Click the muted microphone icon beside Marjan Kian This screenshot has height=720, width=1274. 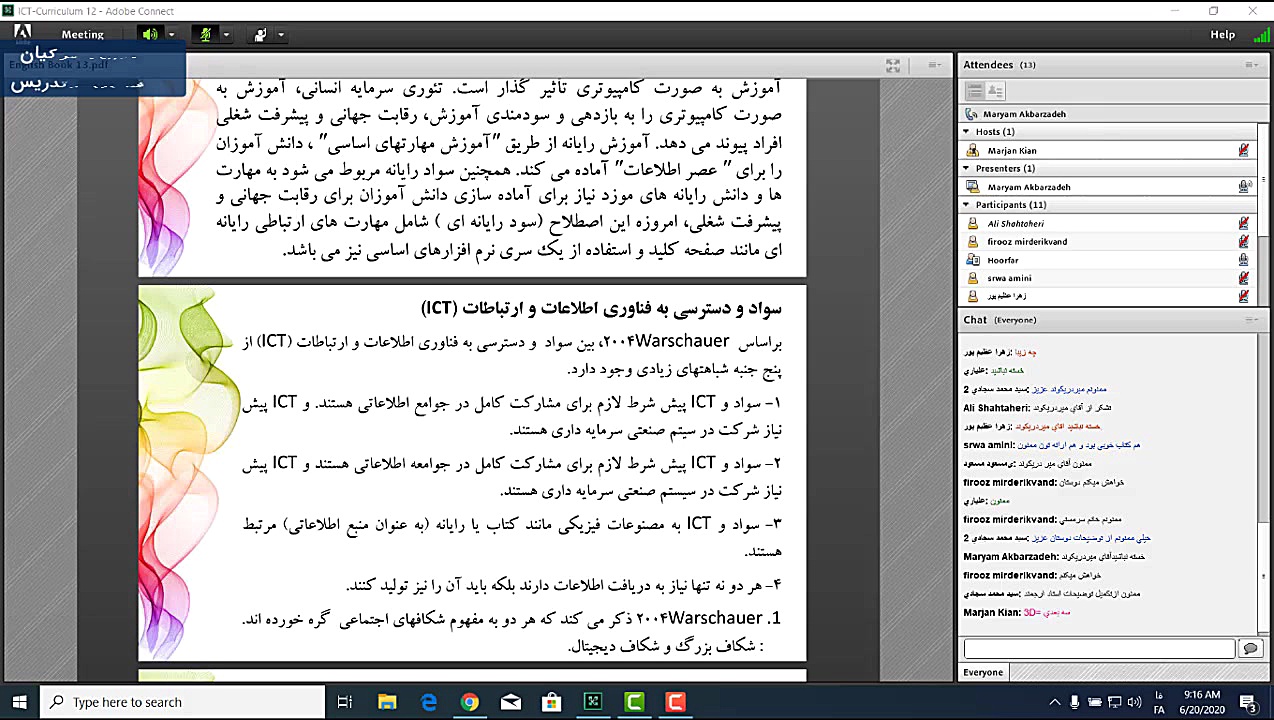coord(1243,150)
